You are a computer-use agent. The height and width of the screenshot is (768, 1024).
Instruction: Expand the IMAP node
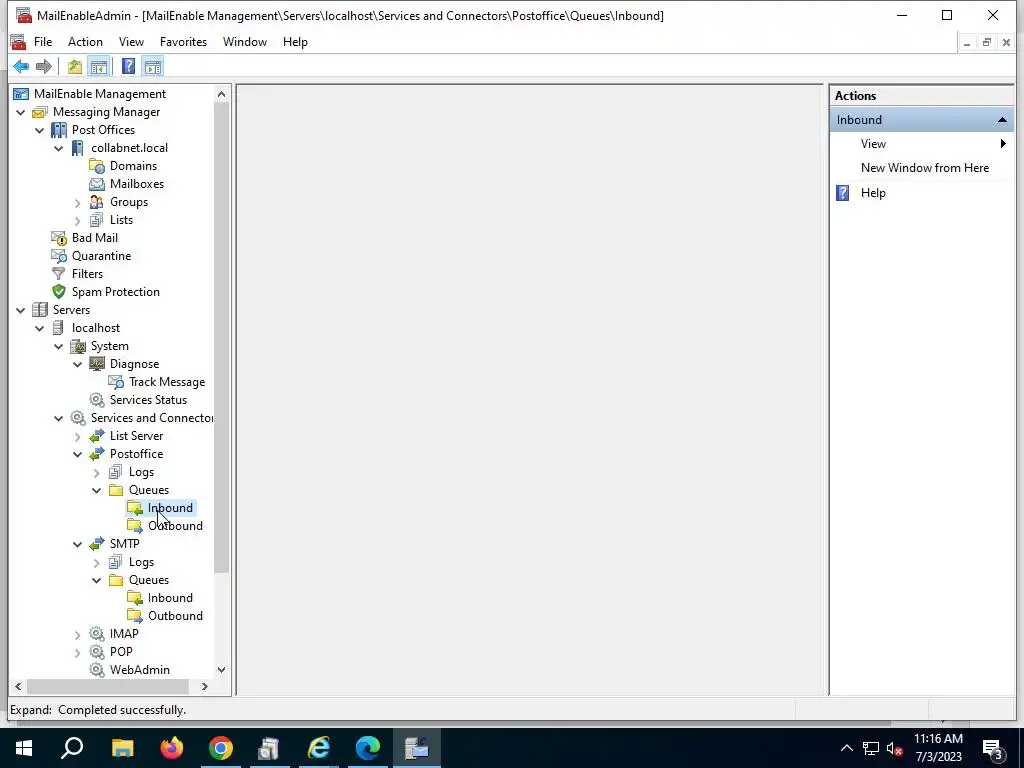[x=78, y=634]
